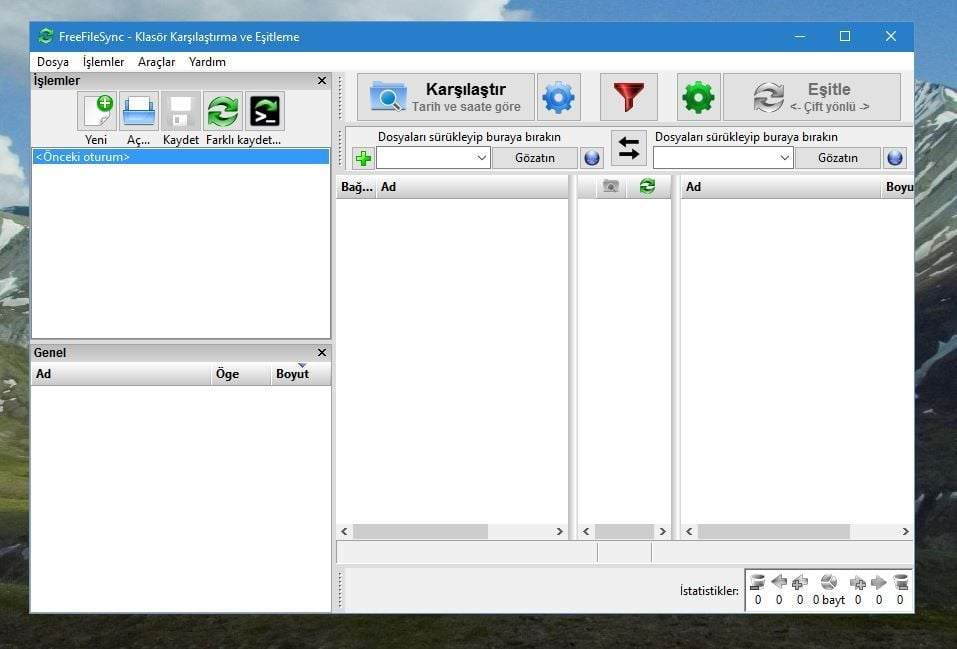The image size is (957, 649).
Task: Click the Eşitle synchronize button
Action: click(x=812, y=97)
